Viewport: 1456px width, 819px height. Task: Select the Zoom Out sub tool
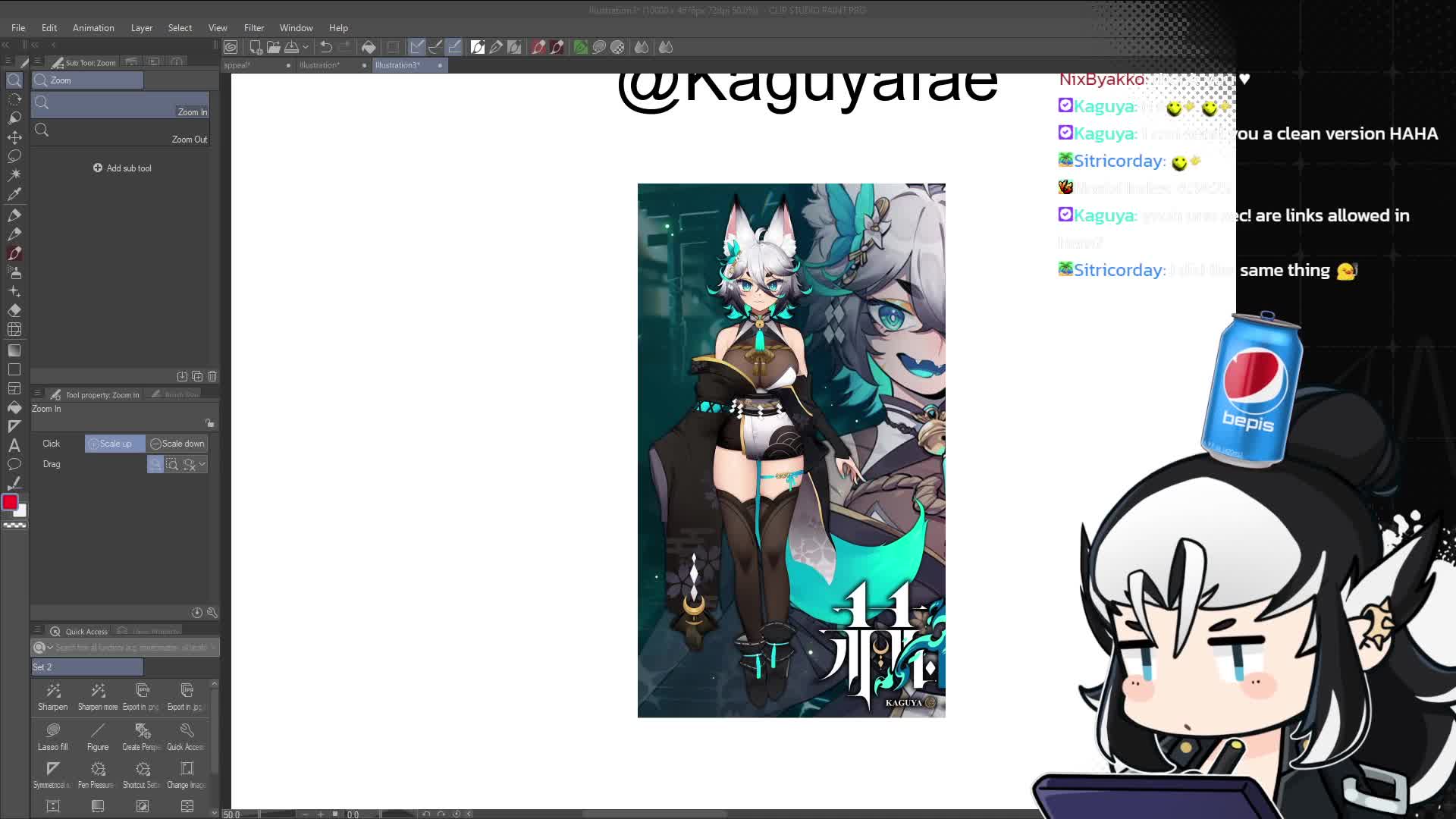[121, 131]
